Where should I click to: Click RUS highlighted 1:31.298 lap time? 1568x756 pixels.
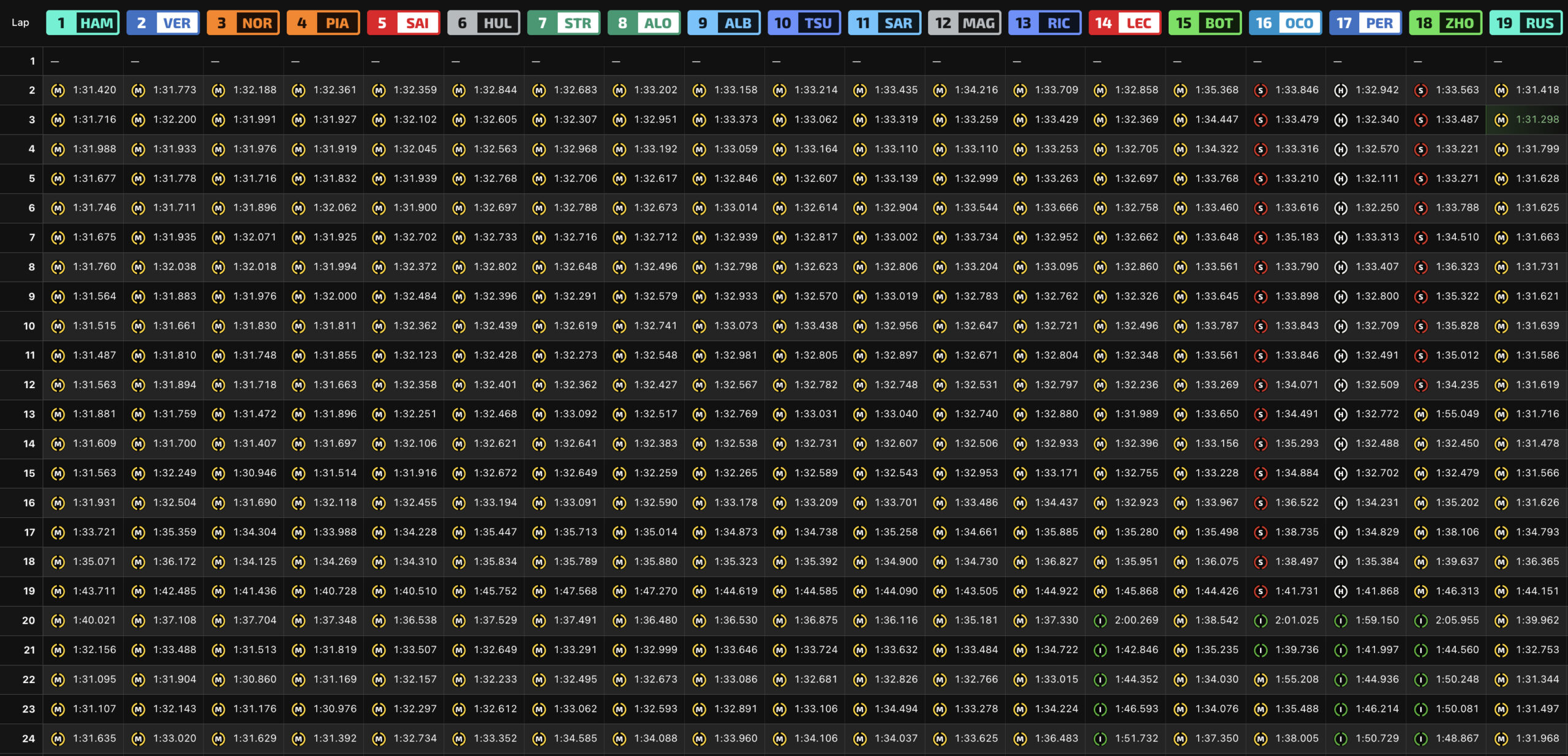pyautogui.click(x=1537, y=119)
